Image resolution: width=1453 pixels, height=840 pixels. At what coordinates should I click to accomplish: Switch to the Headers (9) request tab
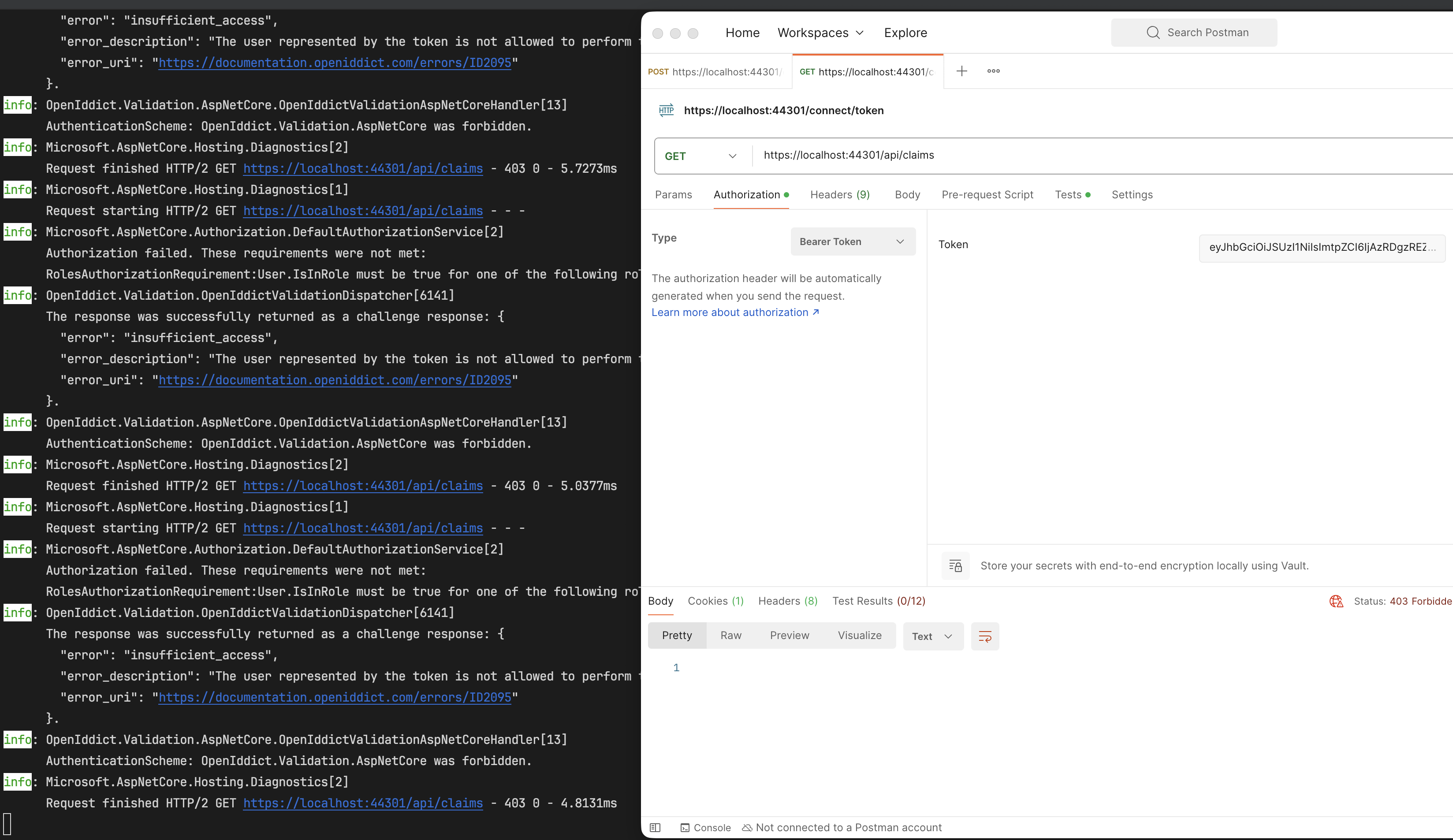pyautogui.click(x=839, y=194)
